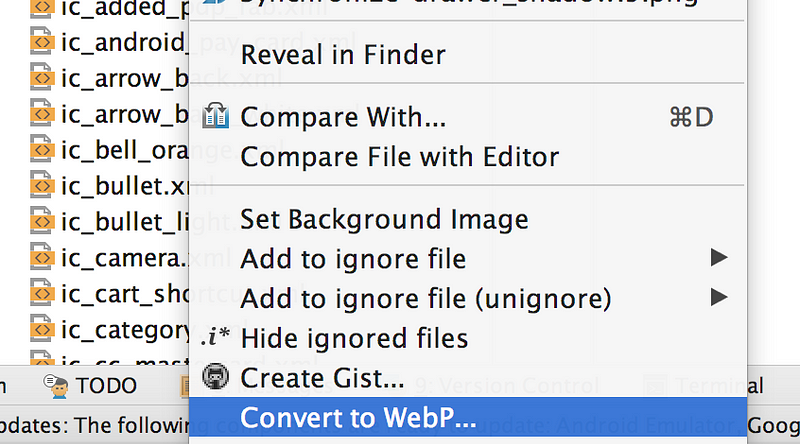Click the ic_bullet.xml file icon
Image resolution: width=800 pixels, height=444 pixels.
click(x=42, y=186)
